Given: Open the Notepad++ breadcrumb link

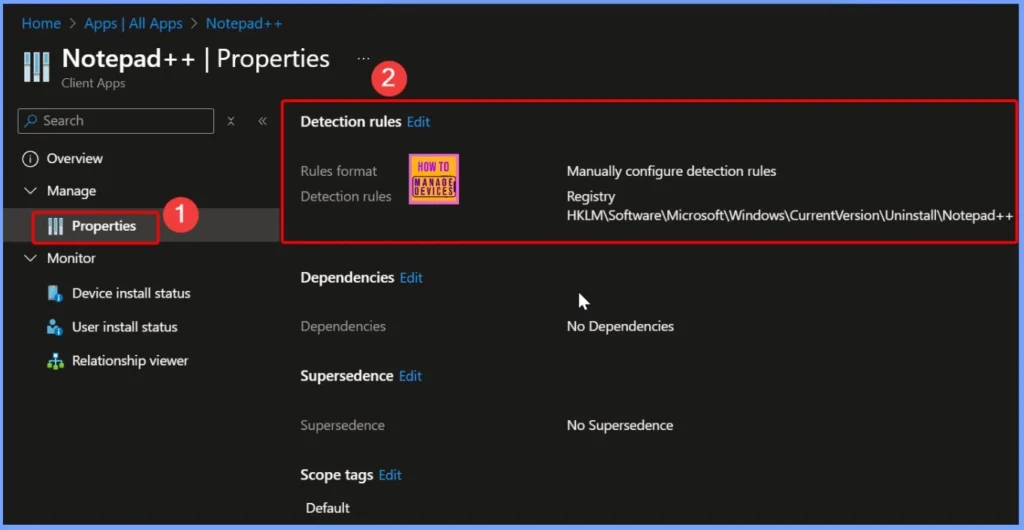Looking at the screenshot, I should pos(244,23).
